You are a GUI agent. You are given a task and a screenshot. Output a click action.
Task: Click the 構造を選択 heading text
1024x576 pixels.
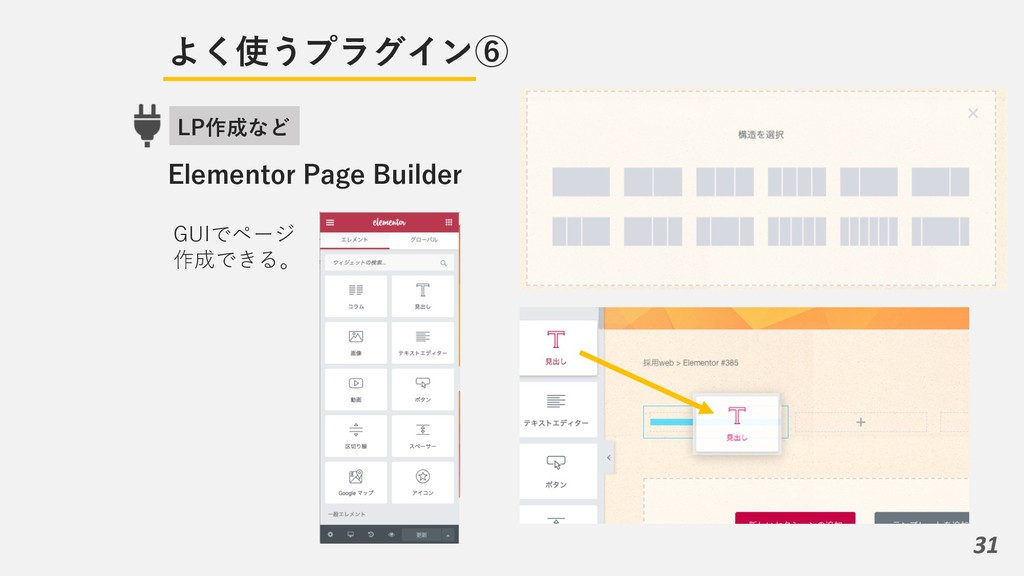761,135
